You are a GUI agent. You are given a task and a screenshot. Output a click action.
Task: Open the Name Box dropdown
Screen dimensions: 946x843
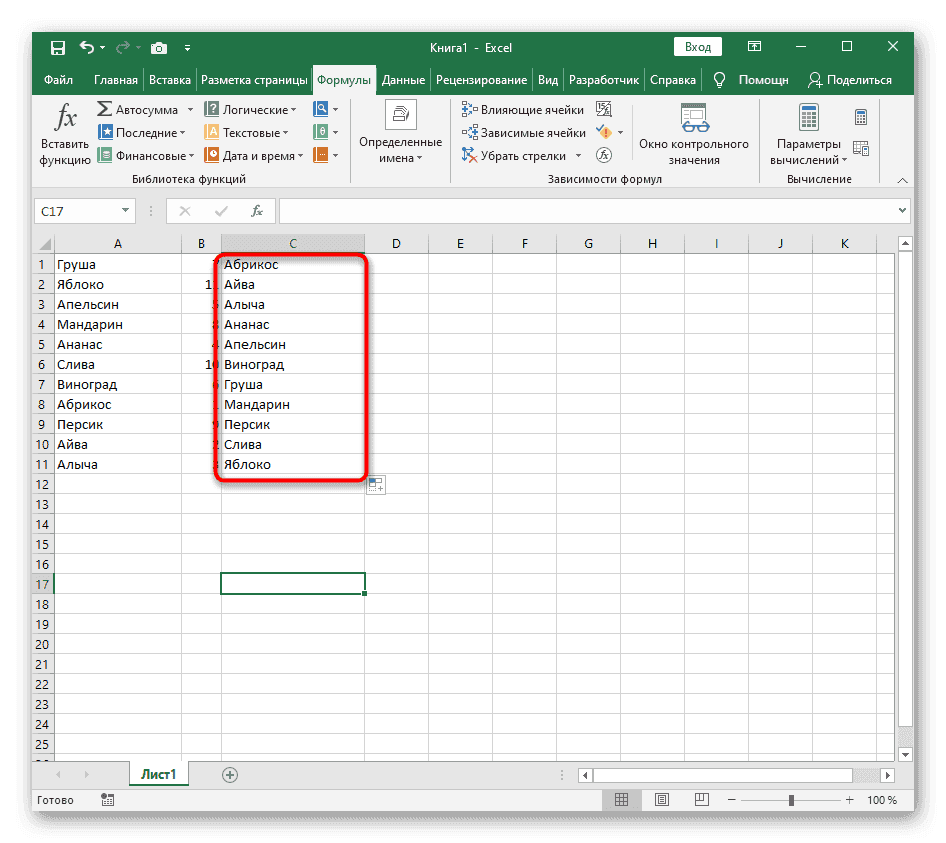(x=126, y=211)
